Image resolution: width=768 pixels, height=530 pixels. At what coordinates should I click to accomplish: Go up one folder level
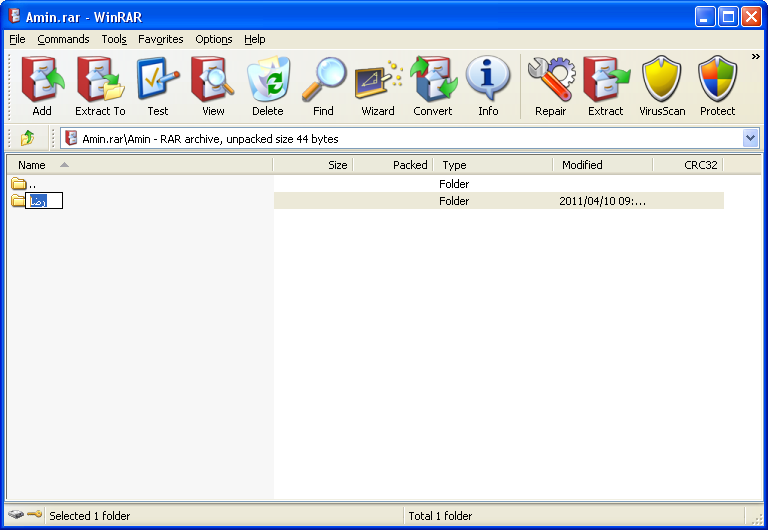click(27, 138)
